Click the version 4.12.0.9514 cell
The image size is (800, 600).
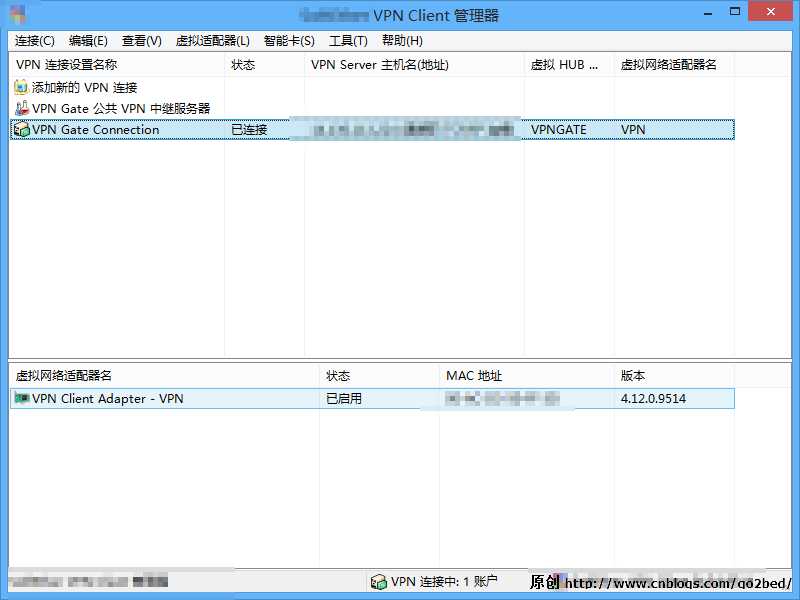click(653, 398)
